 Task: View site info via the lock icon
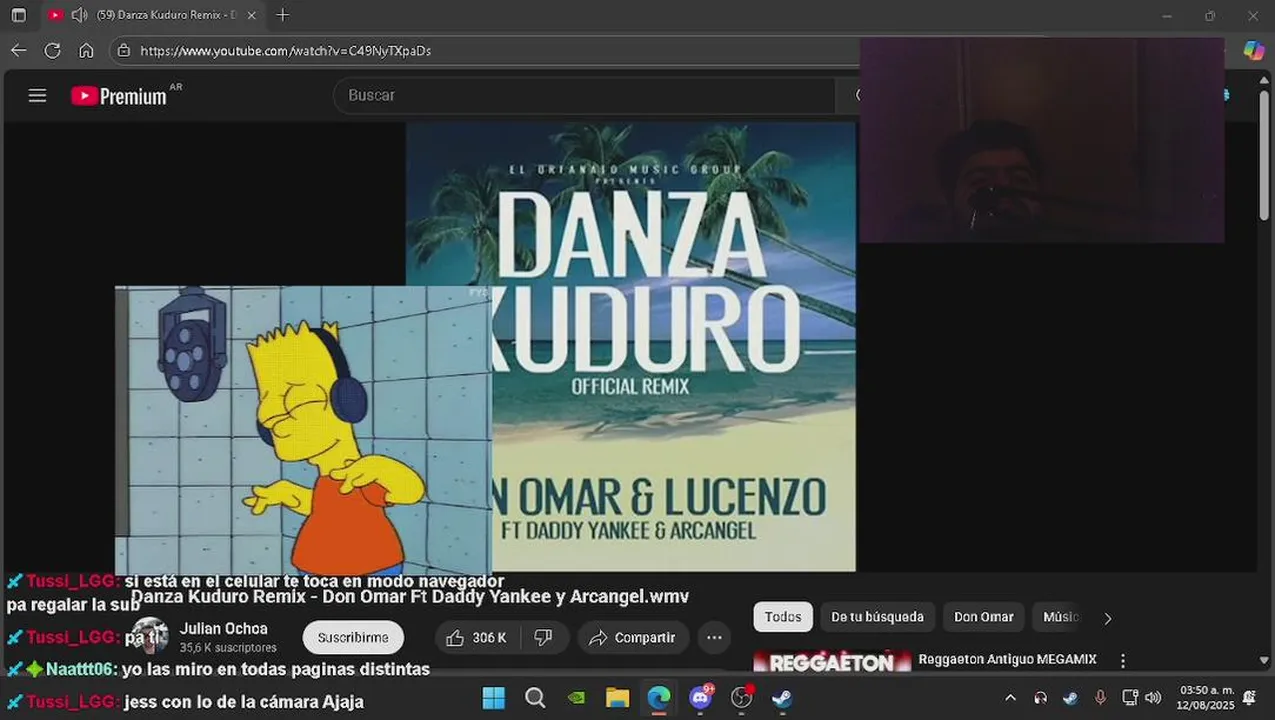click(x=123, y=50)
